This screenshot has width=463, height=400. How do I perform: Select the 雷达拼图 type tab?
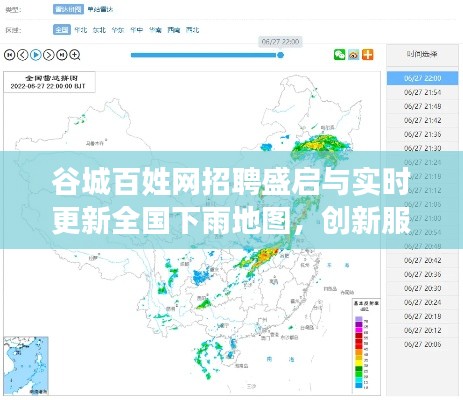pyautogui.click(x=68, y=9)
